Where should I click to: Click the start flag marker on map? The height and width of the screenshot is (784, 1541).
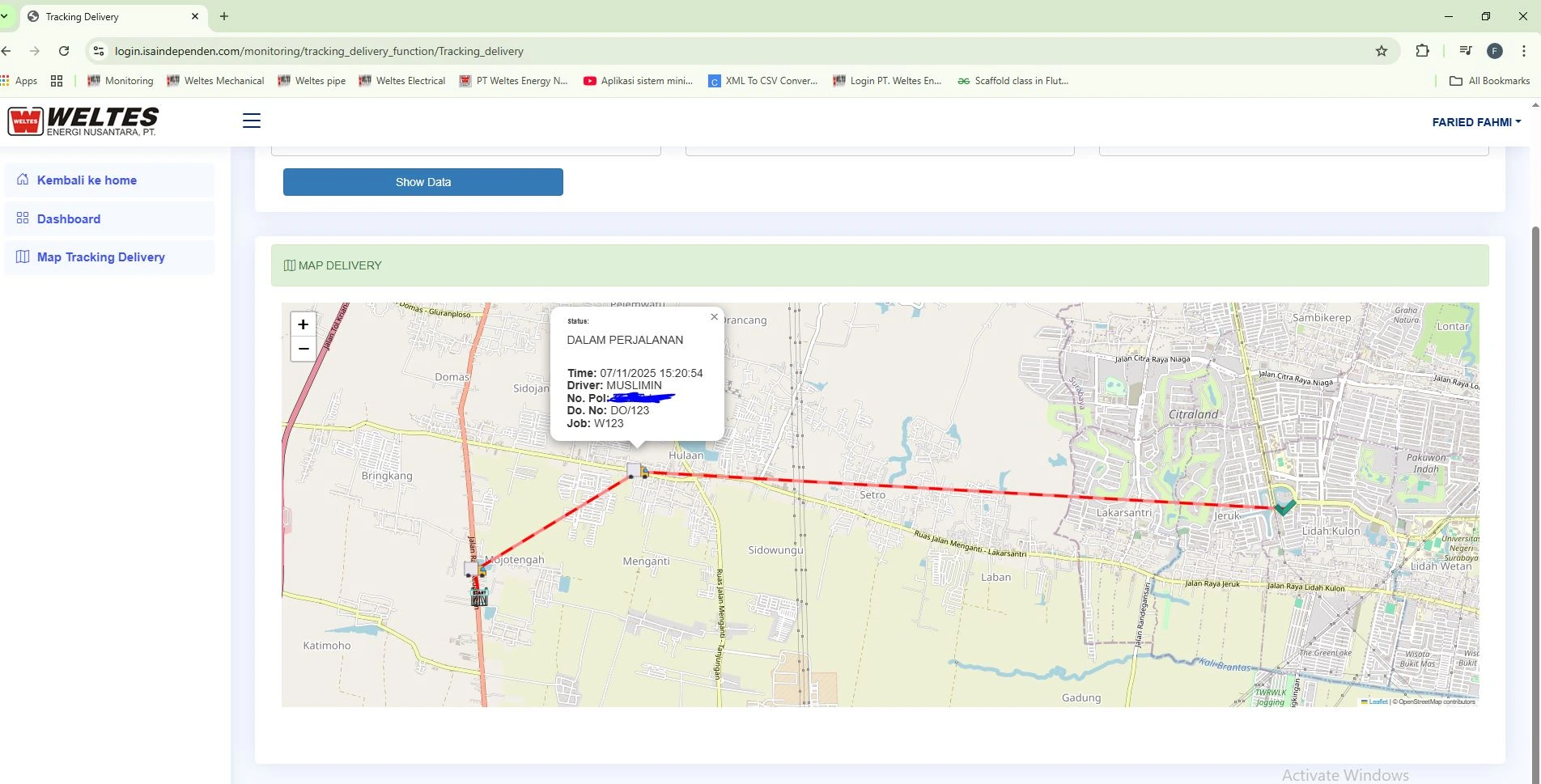pos(479,597)
